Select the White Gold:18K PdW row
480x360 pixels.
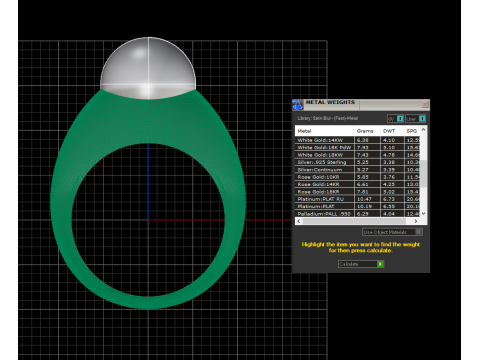358,147
